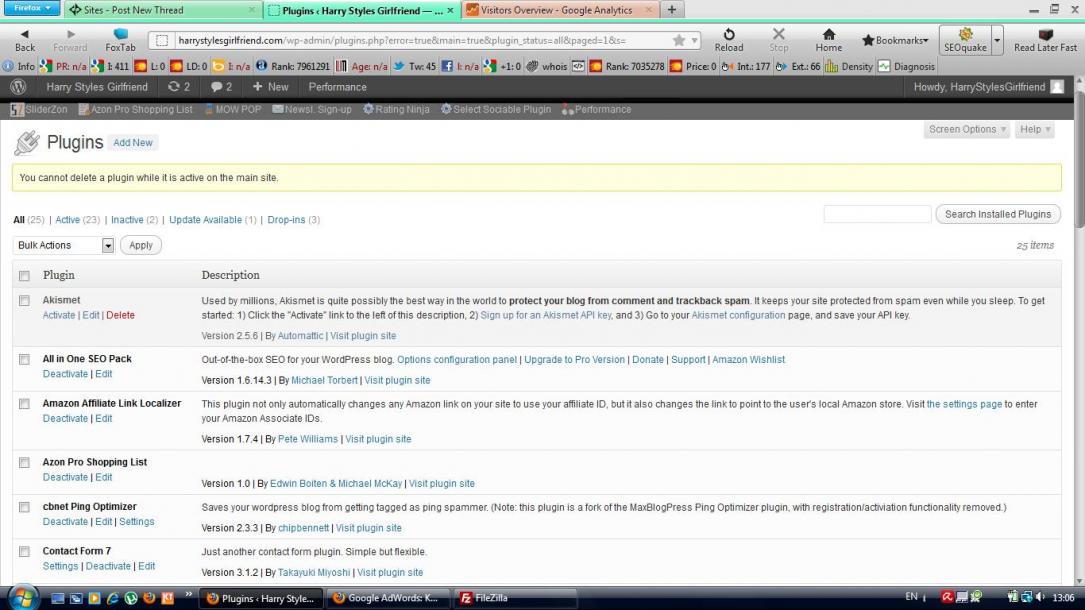The image size is (1085, 610).
Task: Click the SEOquake toolbar button
Action: [x=965, y=40]
